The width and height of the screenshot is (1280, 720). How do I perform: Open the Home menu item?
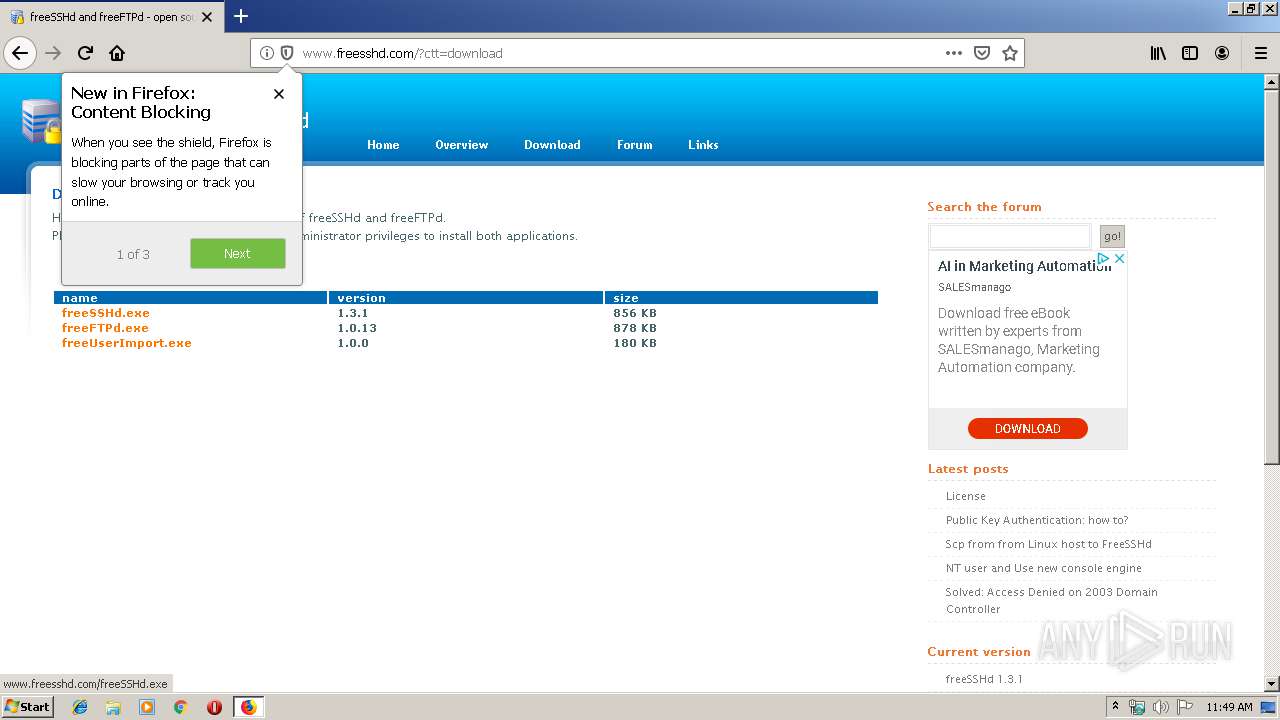tap(383, 145)
